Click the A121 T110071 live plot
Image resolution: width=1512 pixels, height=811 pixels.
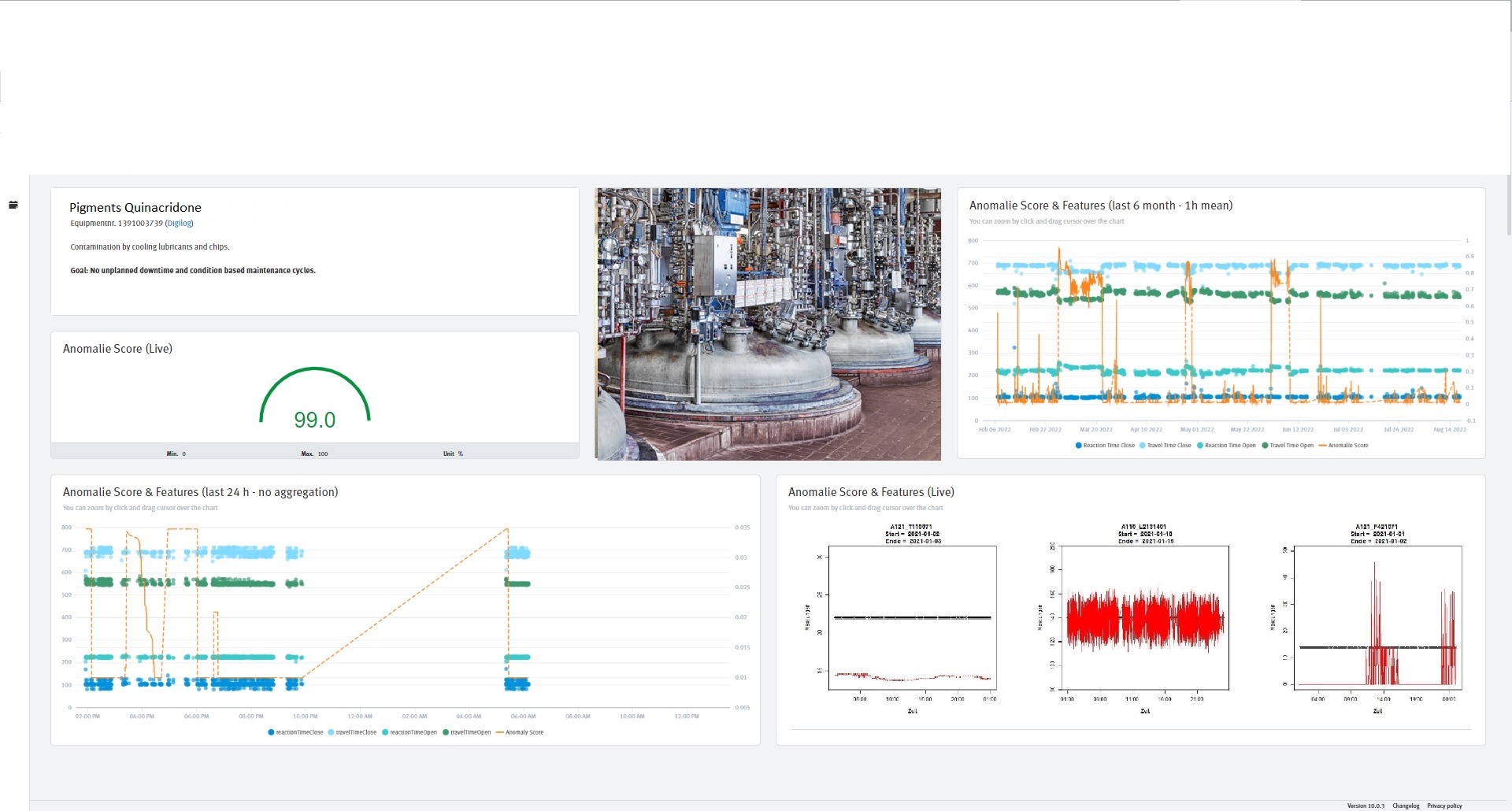(912, 618)
